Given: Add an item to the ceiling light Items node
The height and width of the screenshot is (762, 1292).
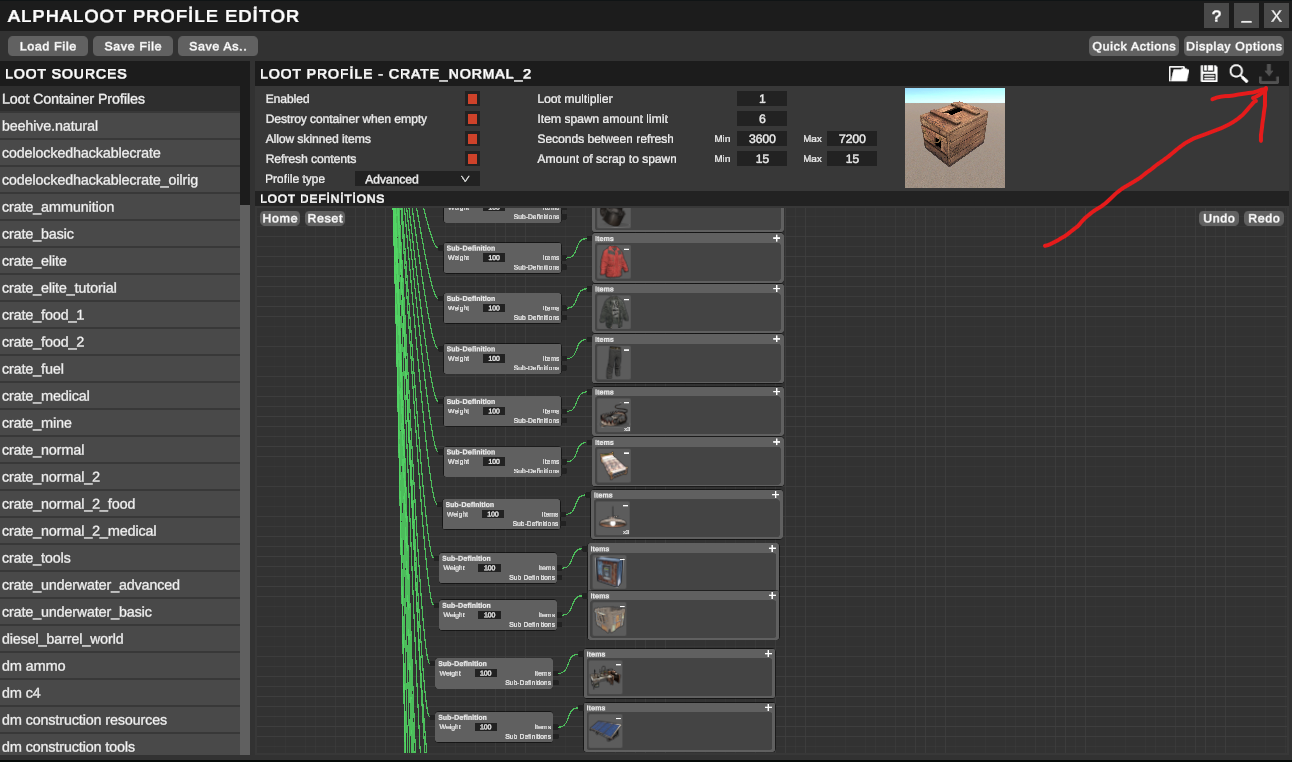Looking at the screenshot, I should point(776,494).
